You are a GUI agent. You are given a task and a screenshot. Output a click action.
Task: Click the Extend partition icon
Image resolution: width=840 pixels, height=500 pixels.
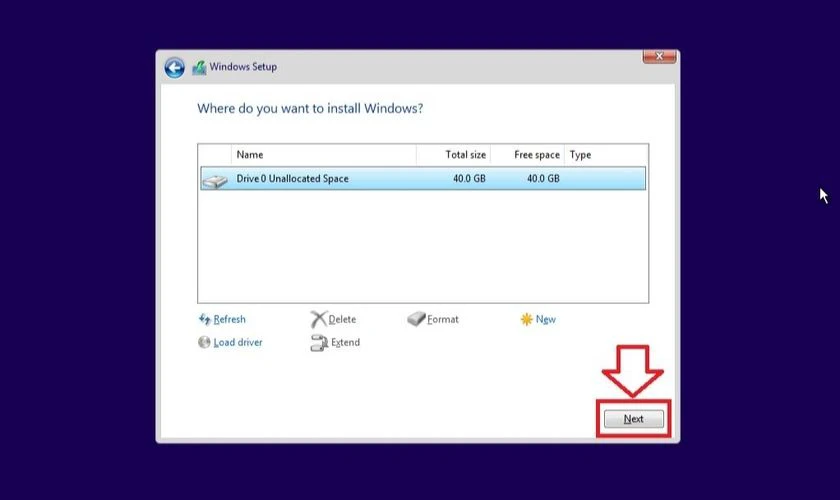[x=319, y=343]
